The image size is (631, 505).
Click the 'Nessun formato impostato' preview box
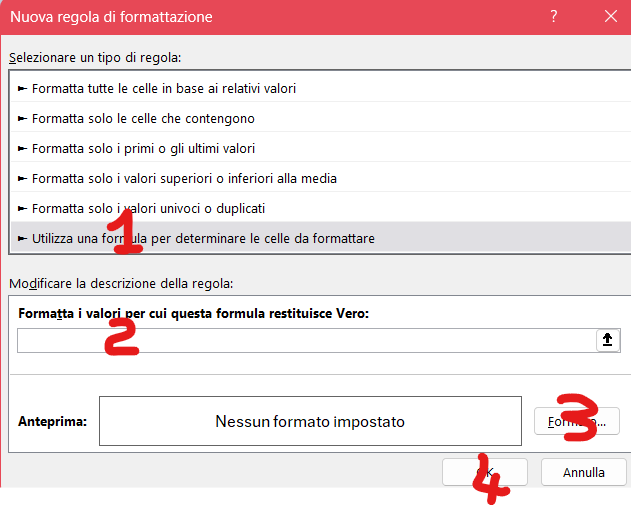tap(310, 421)
